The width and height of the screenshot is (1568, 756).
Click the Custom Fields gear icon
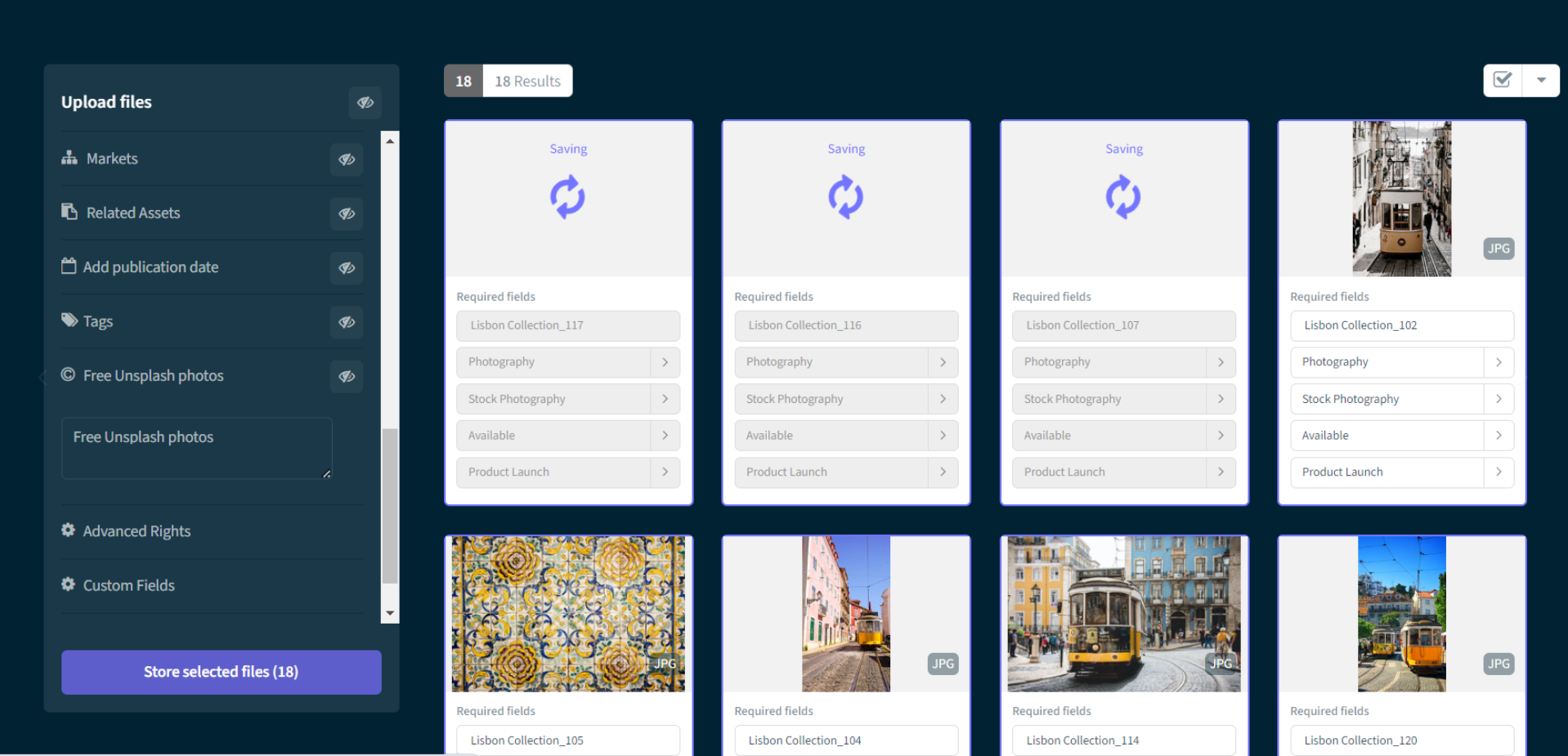[69, 584]
